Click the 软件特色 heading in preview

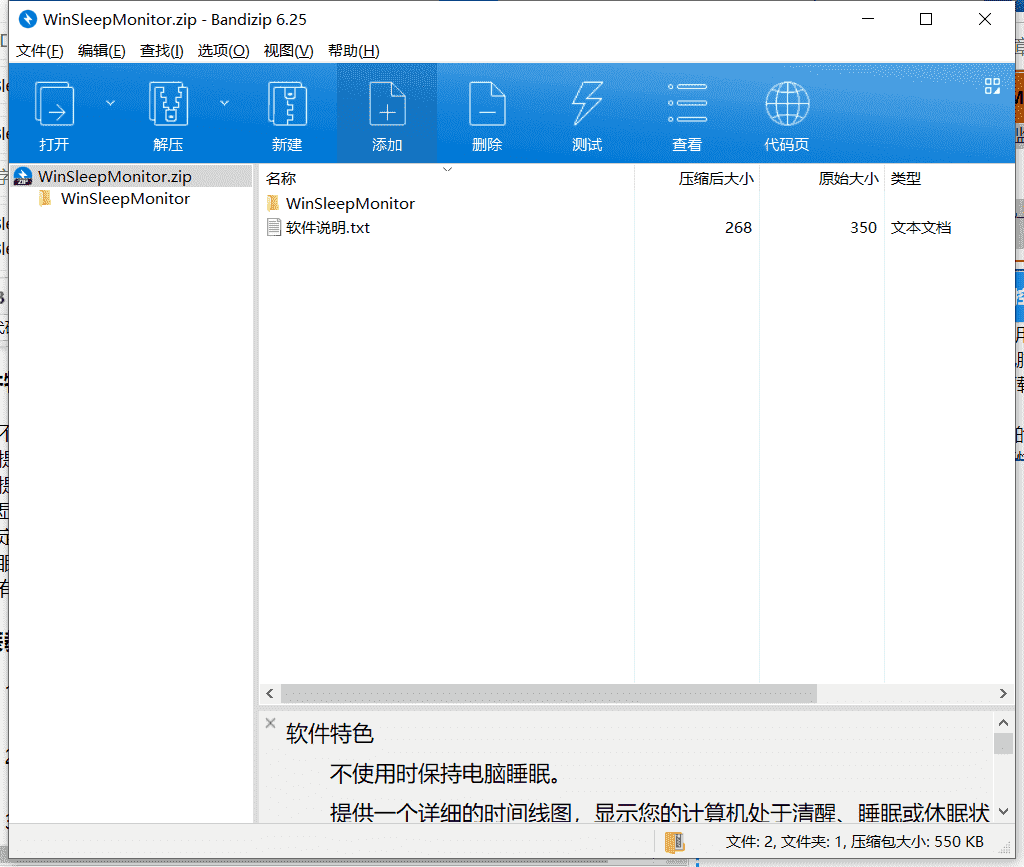pos(329,734)
